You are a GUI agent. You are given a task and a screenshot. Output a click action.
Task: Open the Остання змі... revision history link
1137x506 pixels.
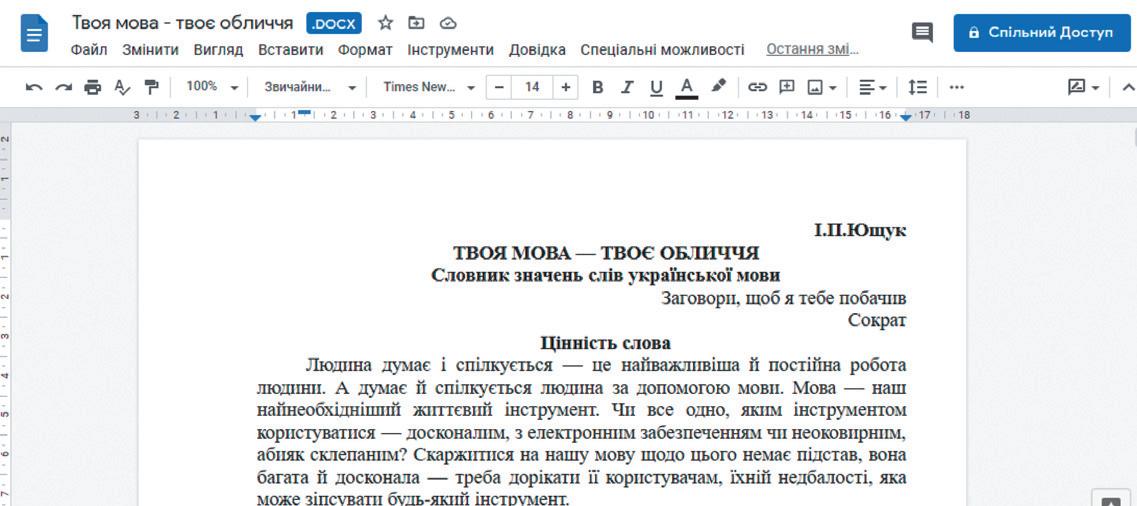click(812, 50)
